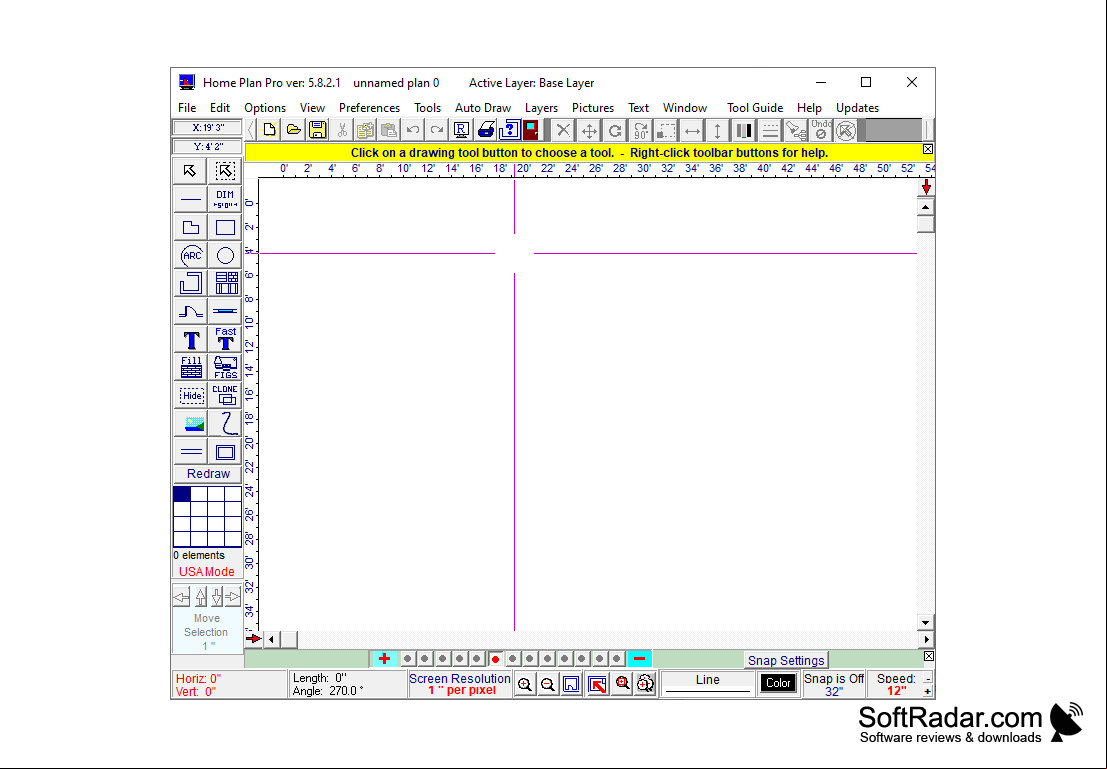Open the cabinet grid tool
The height and width of the screenshot is (769, 1107).
point(225,283)
